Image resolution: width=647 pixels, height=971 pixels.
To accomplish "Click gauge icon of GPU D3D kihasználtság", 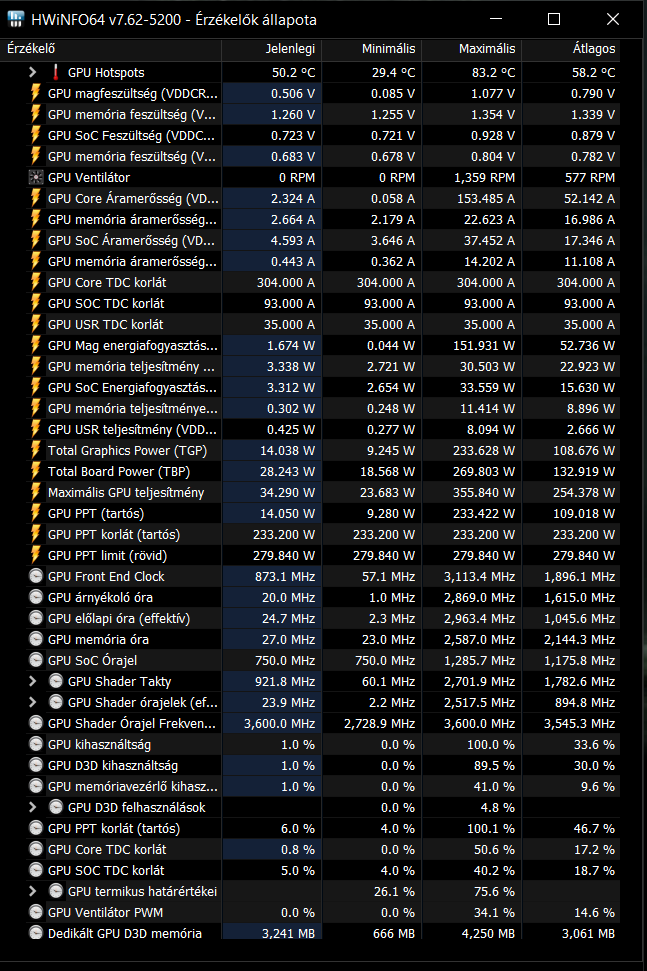I will [x=36, y=765].
